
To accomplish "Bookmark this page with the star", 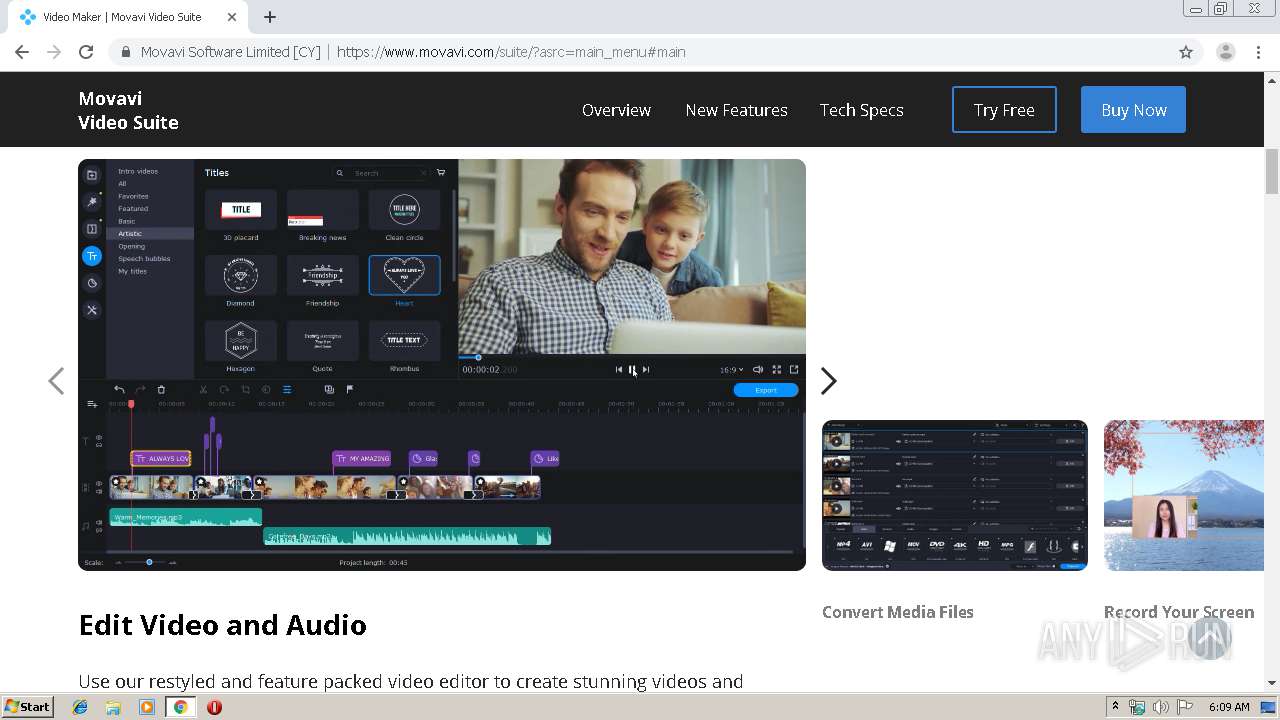I will pos(1186,52).
